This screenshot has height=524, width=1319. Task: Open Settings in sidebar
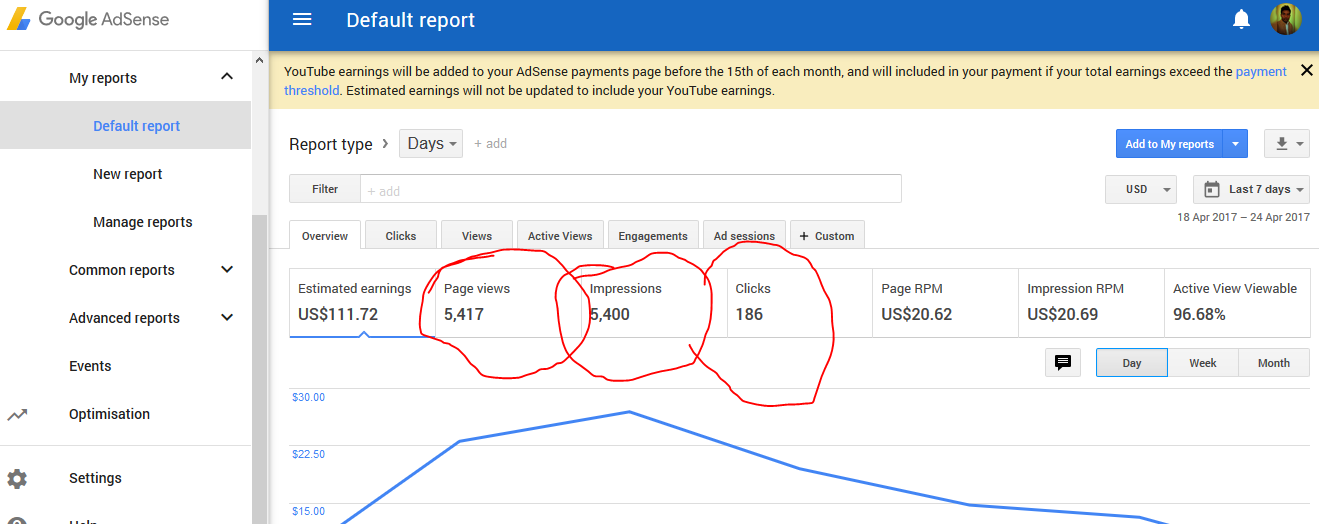[95, 478]
